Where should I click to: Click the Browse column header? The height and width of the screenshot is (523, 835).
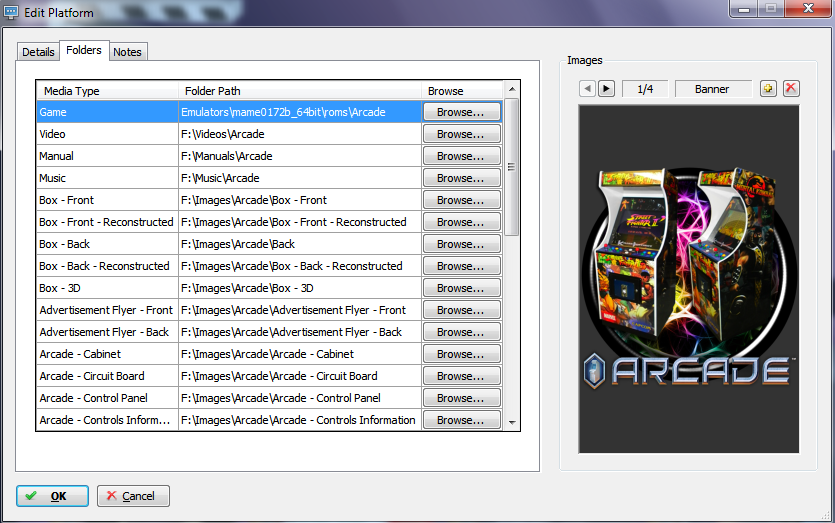click(x=462, y=91)
